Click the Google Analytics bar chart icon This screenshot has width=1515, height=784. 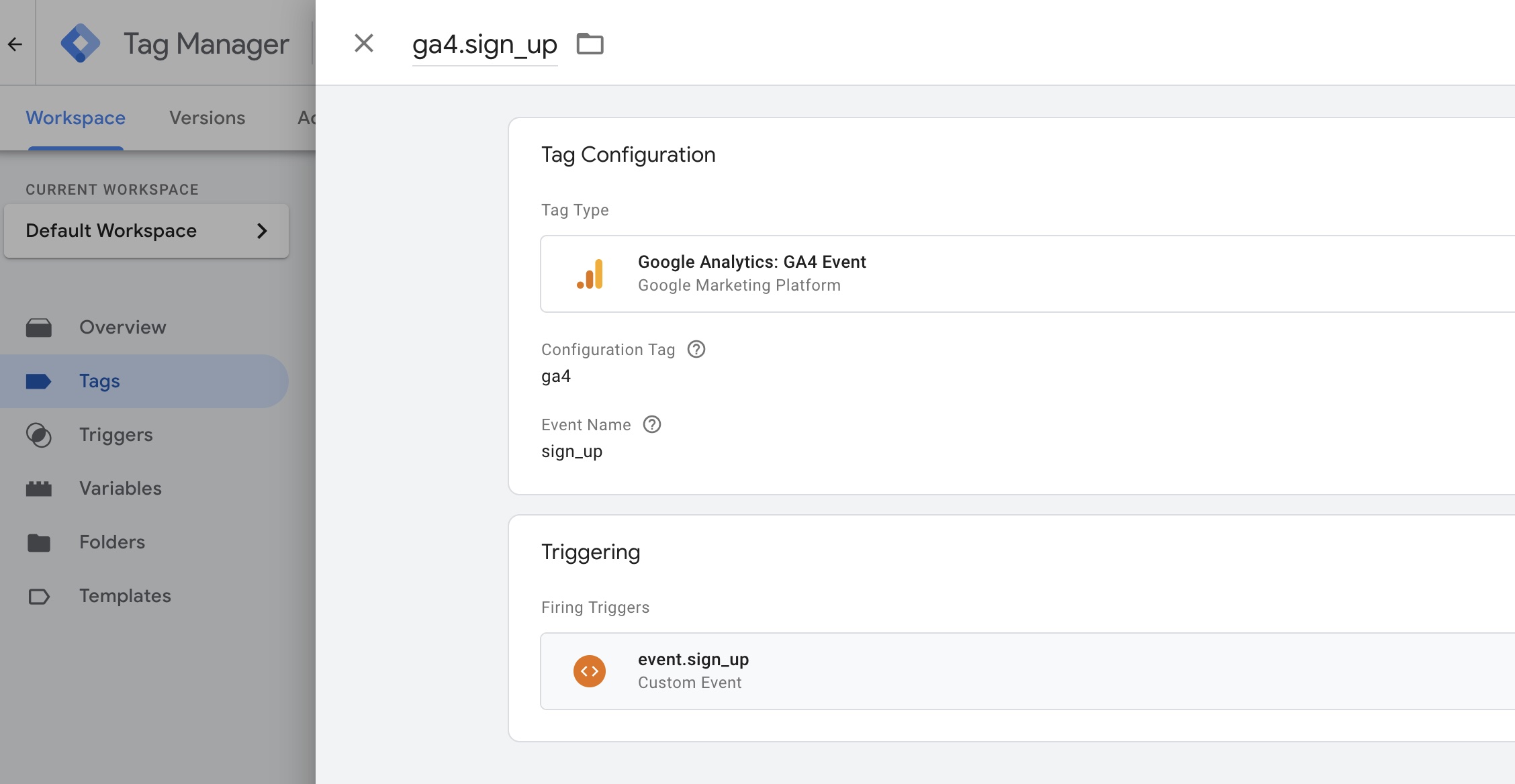click(x=590, y=274)
